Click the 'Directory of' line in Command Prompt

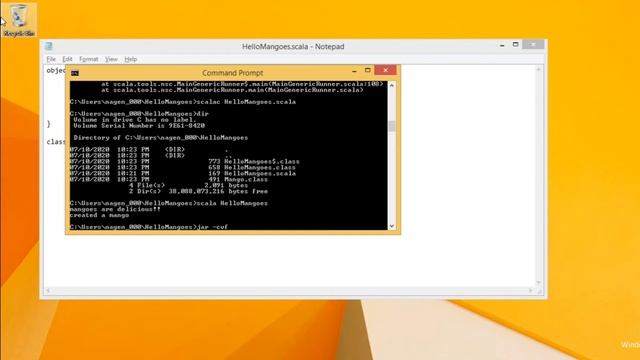(161, 138)
